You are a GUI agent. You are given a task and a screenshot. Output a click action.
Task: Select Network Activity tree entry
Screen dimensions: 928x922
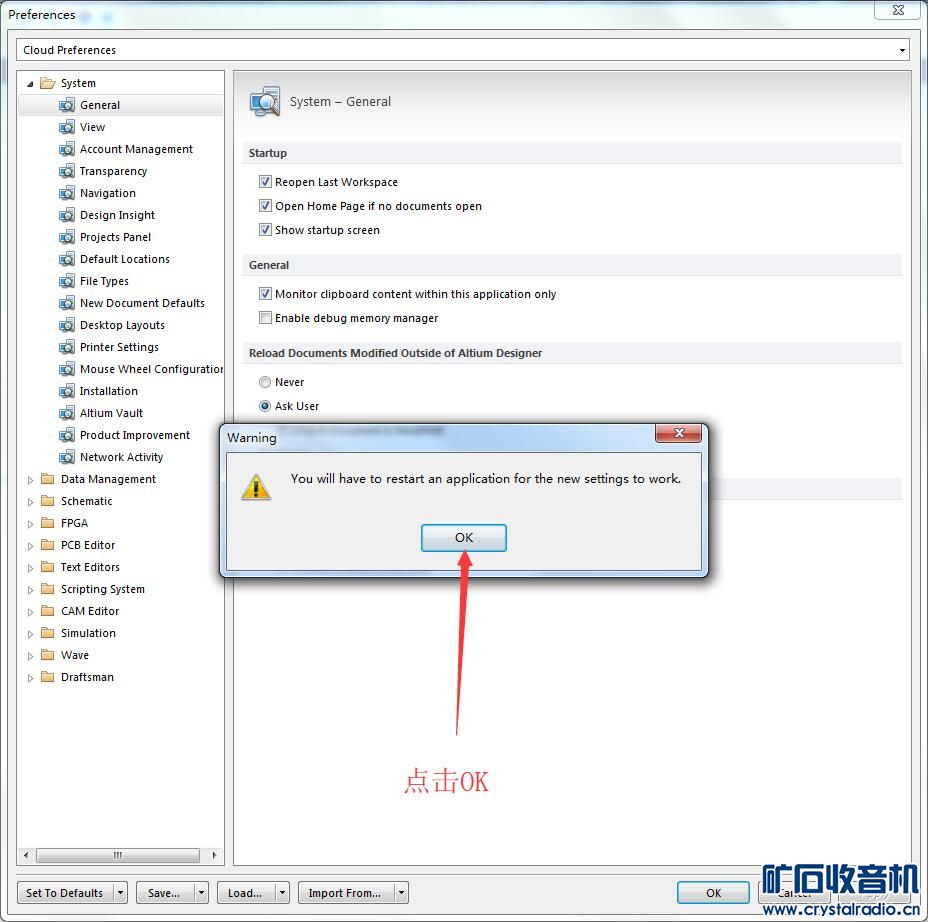121,457
